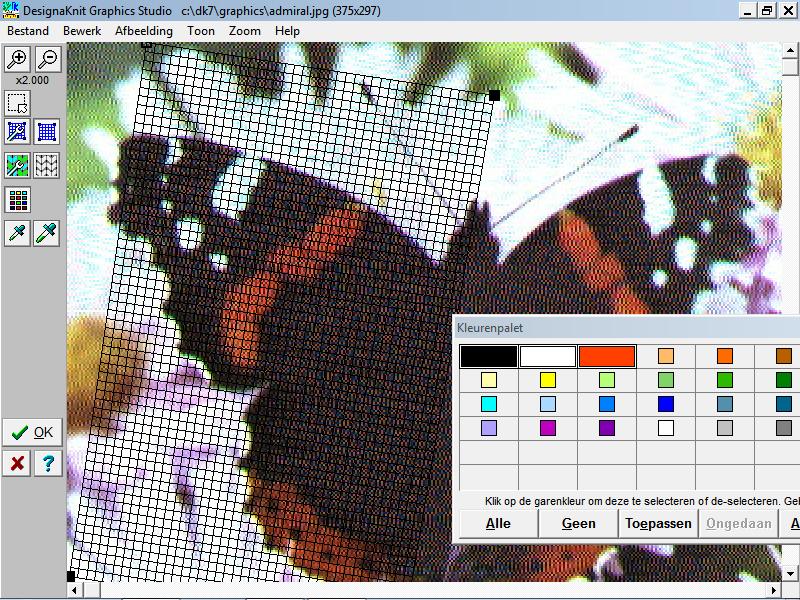Open the Afbeelding menu
800x600 pixels.
pyautogui.click(x=144, y=31)
